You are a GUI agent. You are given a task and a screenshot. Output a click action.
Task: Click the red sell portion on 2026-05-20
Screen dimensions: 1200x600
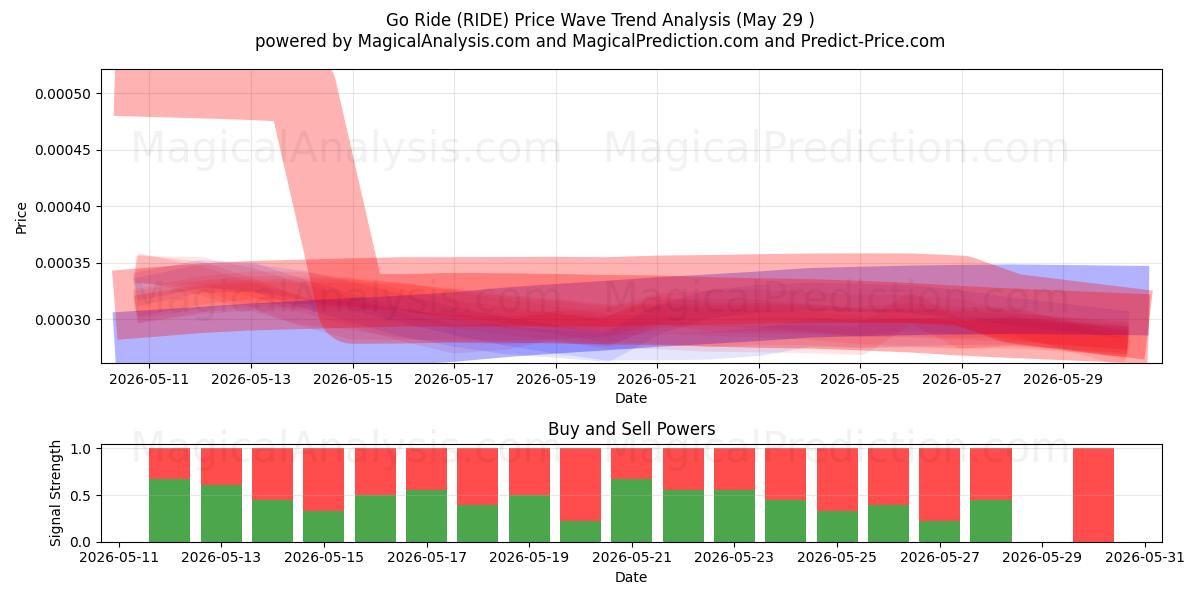(x=580, y=484)
